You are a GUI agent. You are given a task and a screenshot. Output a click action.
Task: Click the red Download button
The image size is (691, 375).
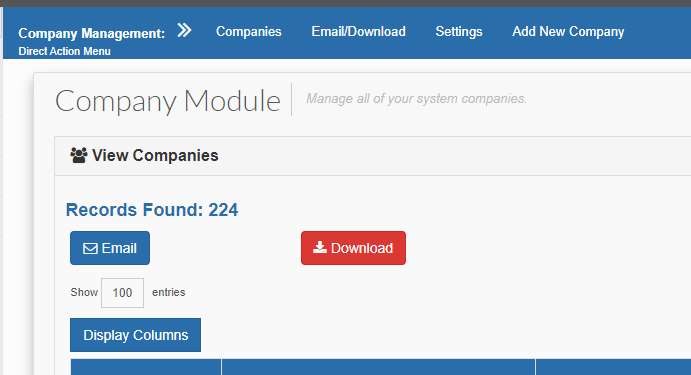click(353, 248)
